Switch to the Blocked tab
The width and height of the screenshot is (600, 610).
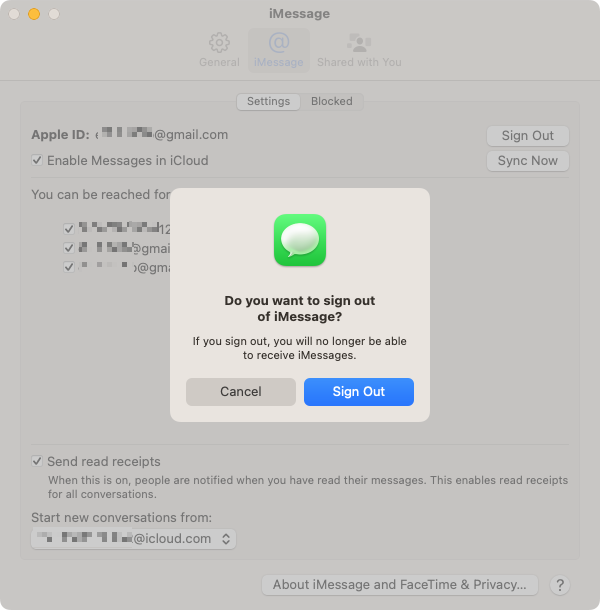point(332,102)
